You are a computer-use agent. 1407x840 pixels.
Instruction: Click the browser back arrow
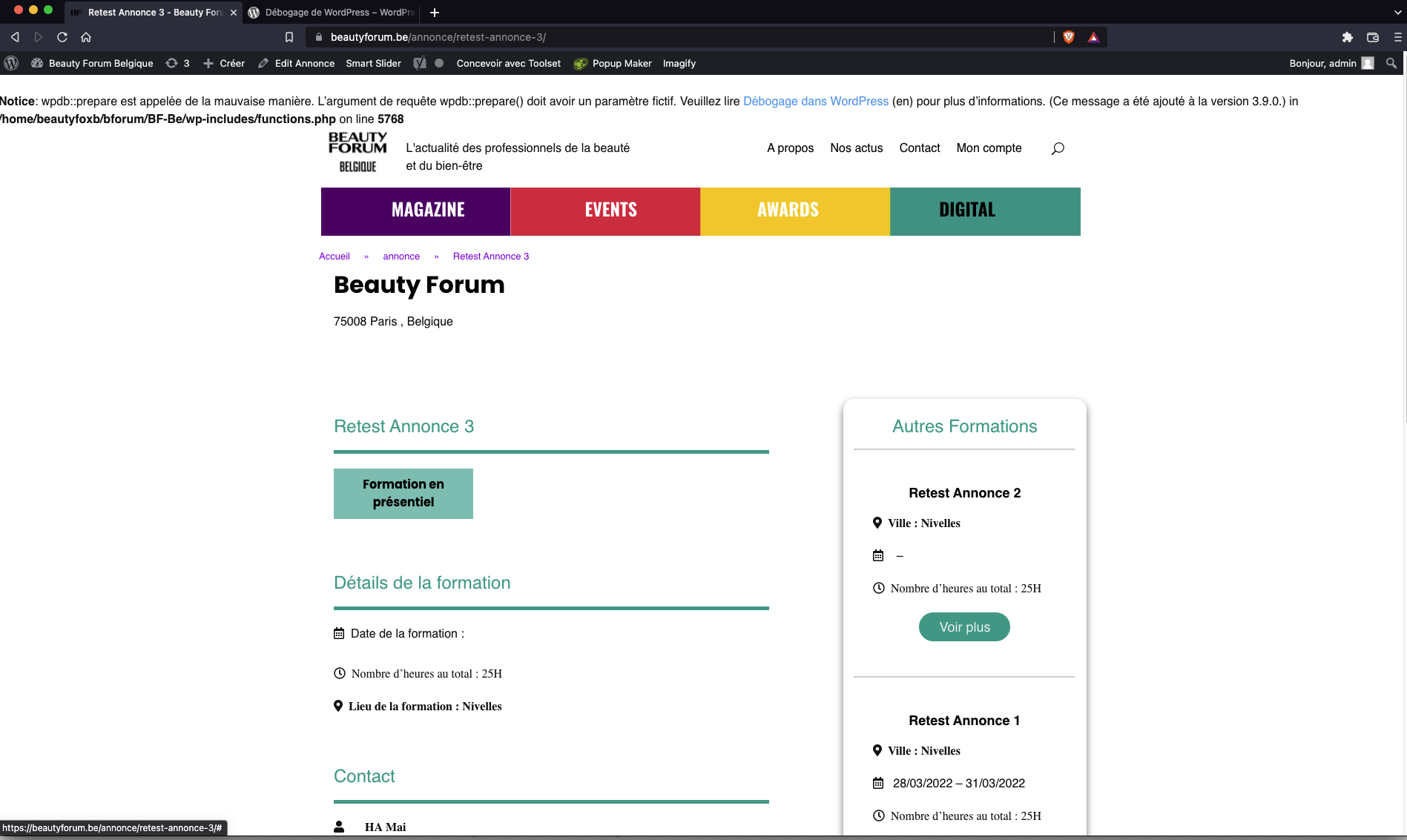click(x=15, y=37)
